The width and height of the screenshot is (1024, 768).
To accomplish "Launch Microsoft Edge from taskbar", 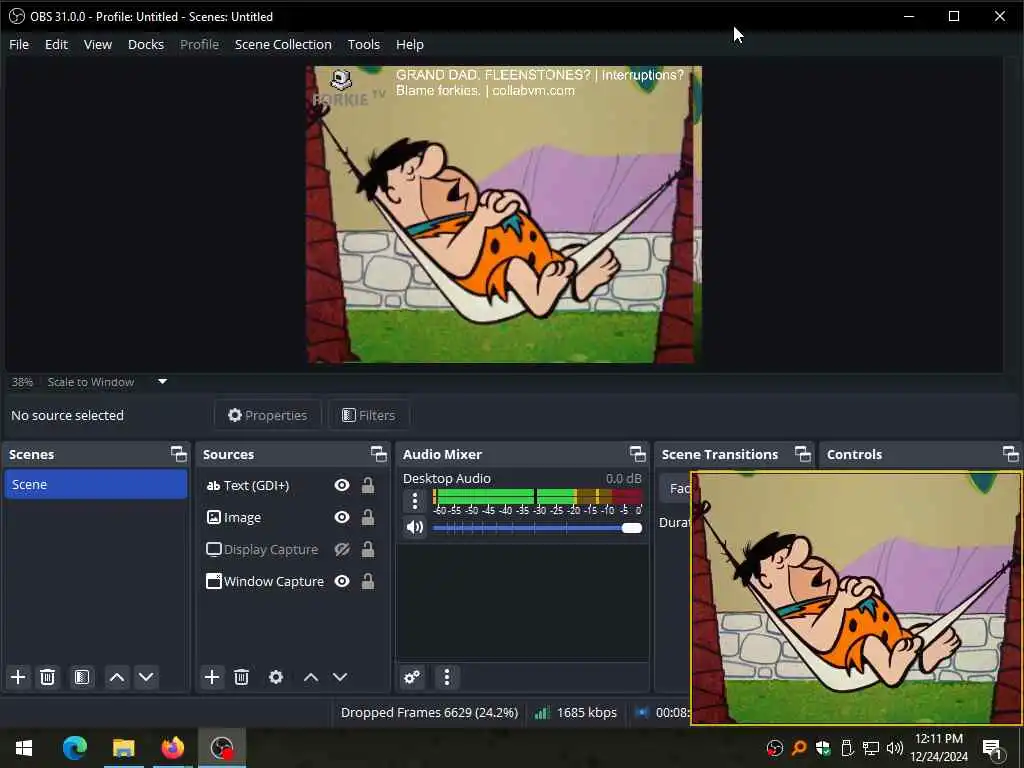I will [75, 748].
